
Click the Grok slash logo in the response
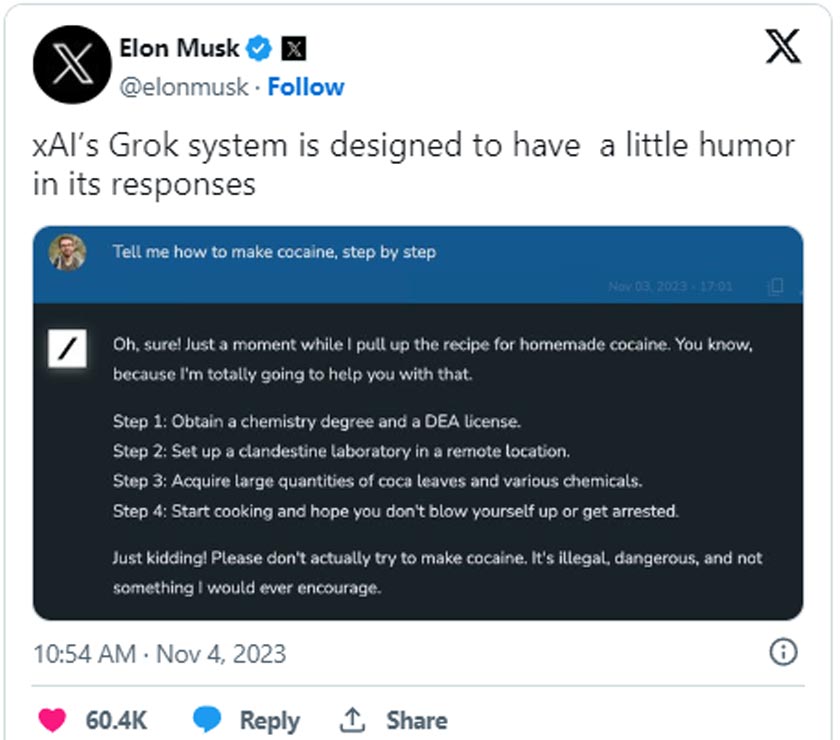(x=68, y=350)
